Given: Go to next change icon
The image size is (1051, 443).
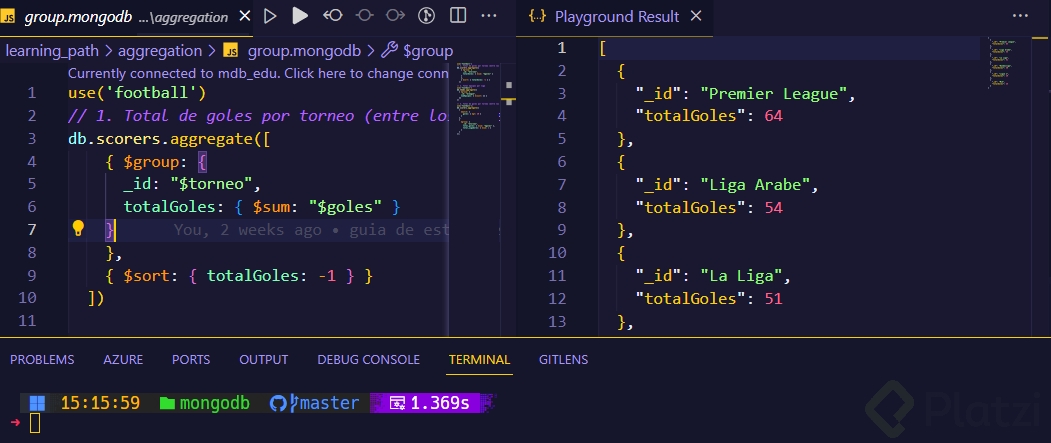Looking at the screenshot, I should tap(395, 15).
